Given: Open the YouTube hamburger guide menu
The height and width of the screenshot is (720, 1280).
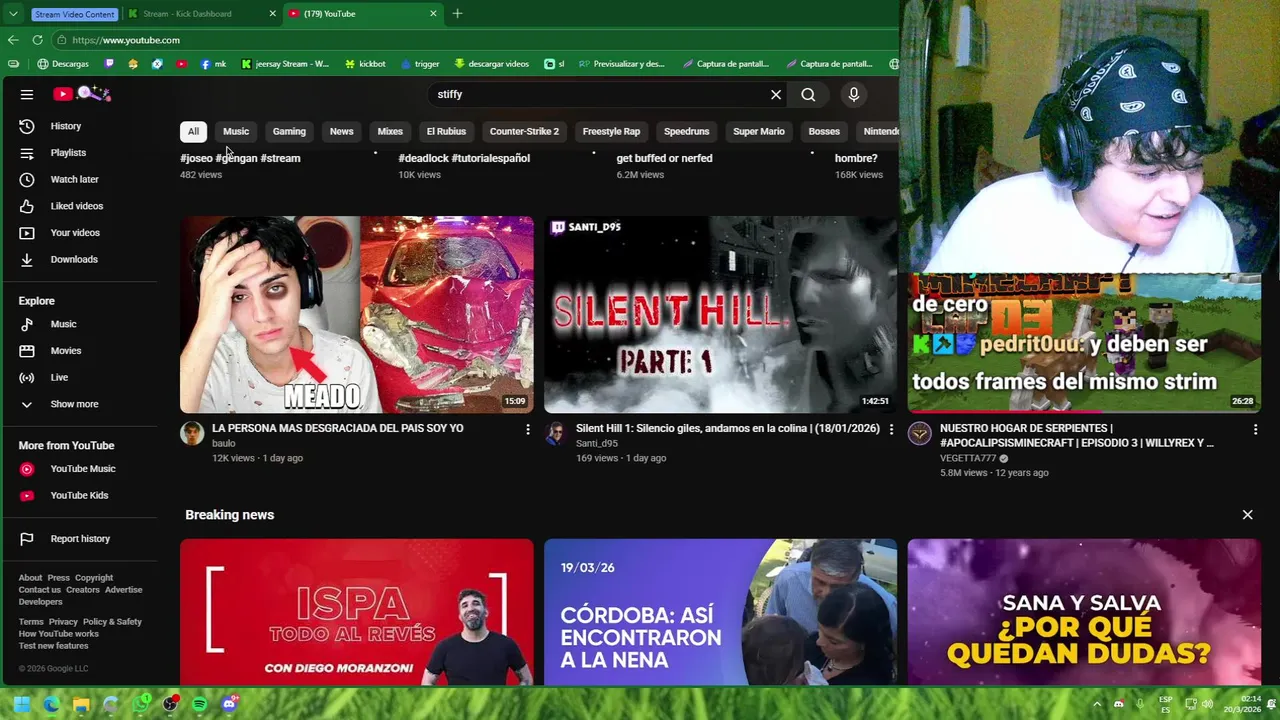Looking at the screenshot, I should 27,94.
